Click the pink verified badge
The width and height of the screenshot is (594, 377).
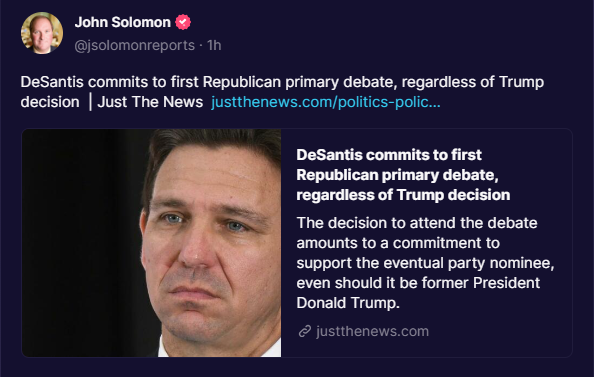point(183,22)
